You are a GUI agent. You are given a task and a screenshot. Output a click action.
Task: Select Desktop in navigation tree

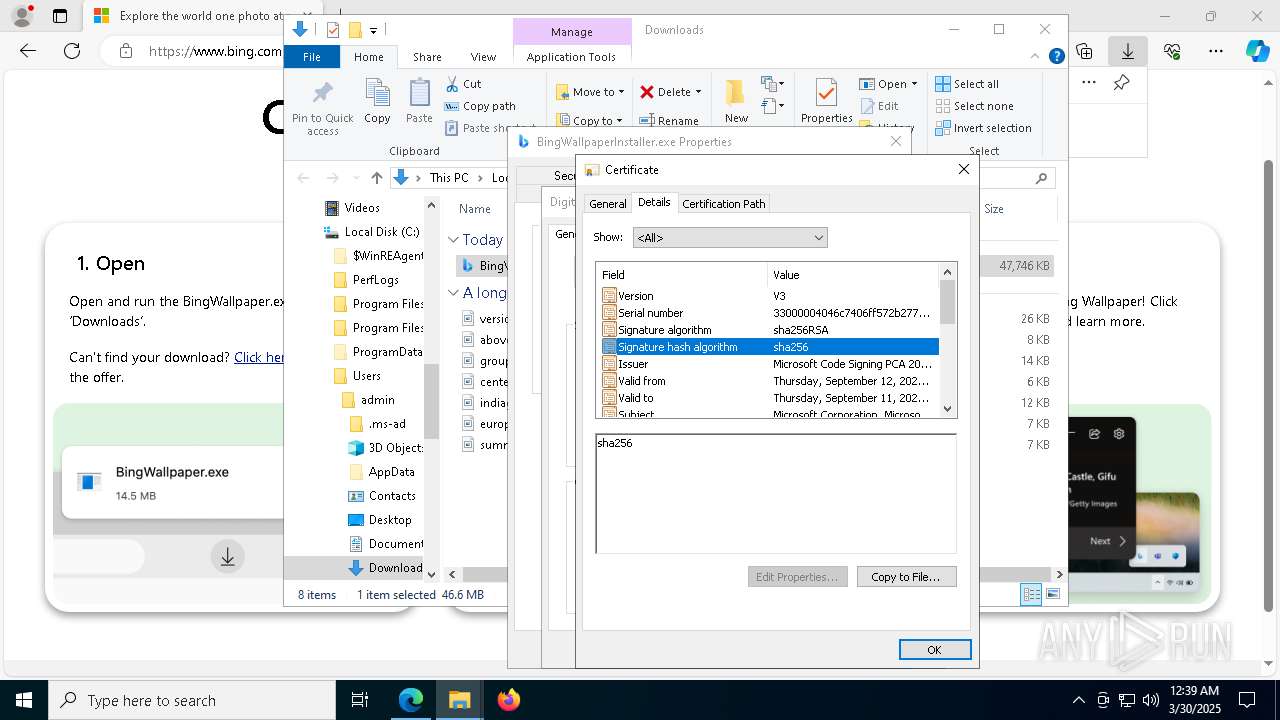coord(379,520)
